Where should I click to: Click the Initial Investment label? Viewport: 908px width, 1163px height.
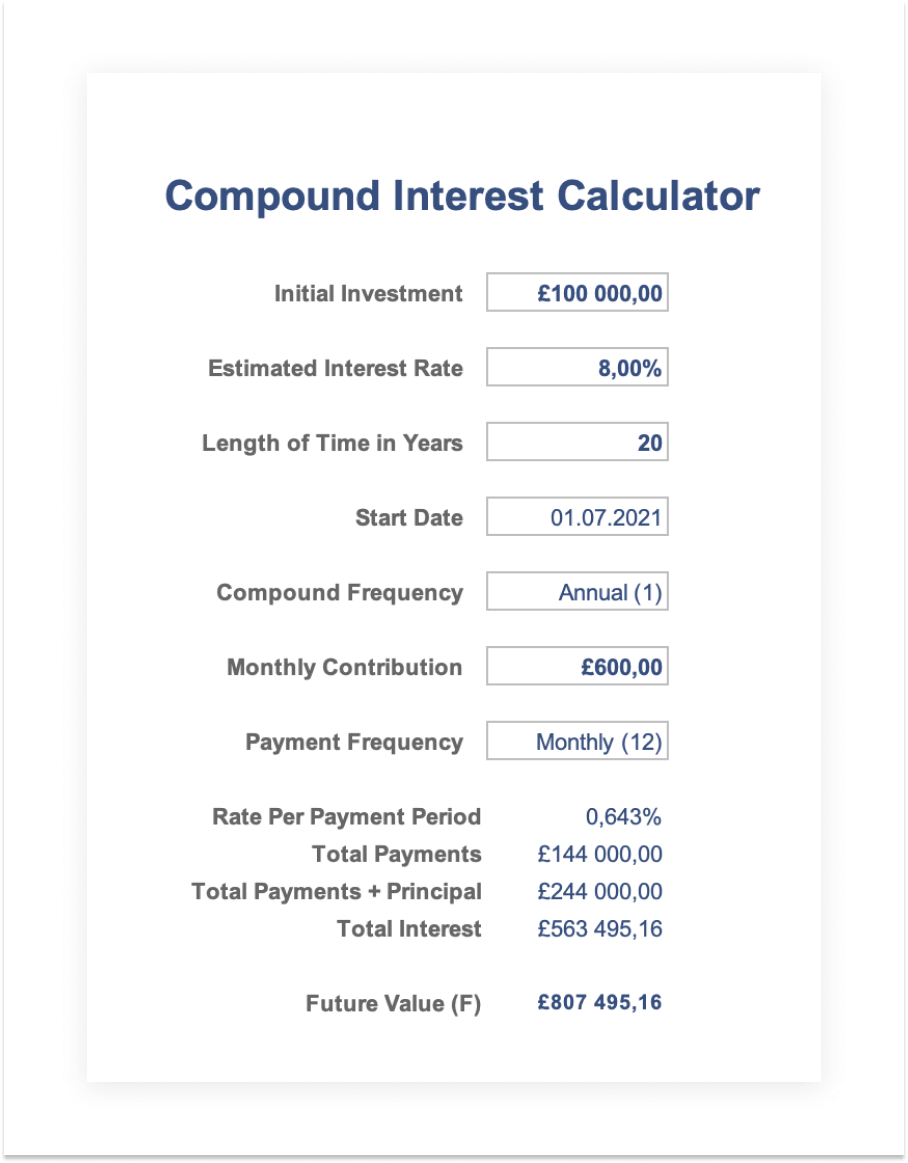click(x=368, y=294)
